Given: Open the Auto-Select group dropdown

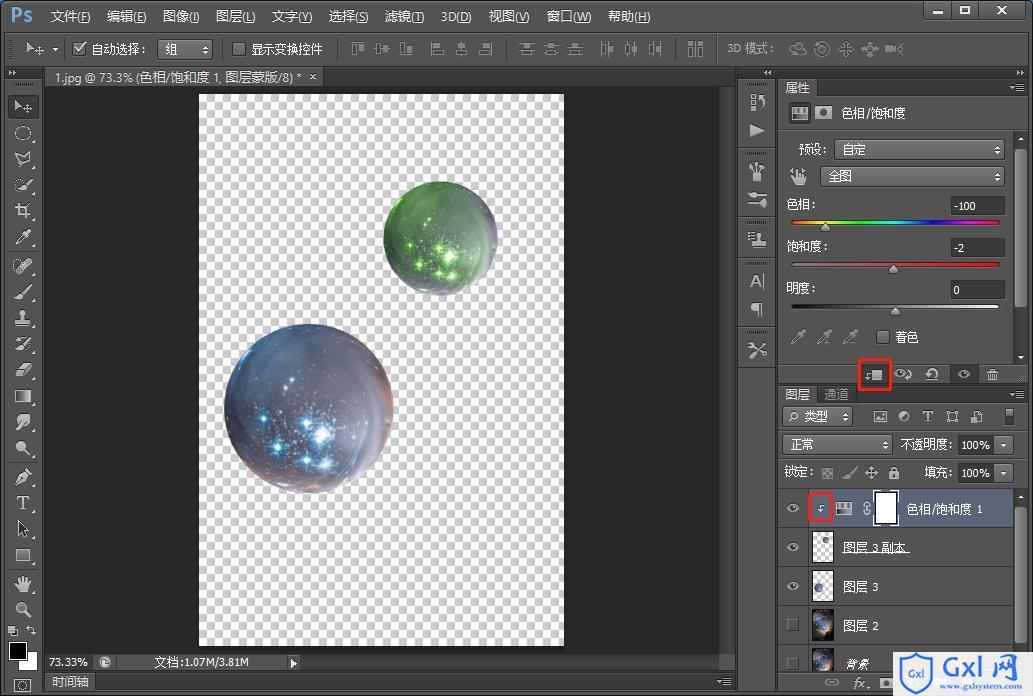Looking at the screenshot, I should click(x=184, y=49).
